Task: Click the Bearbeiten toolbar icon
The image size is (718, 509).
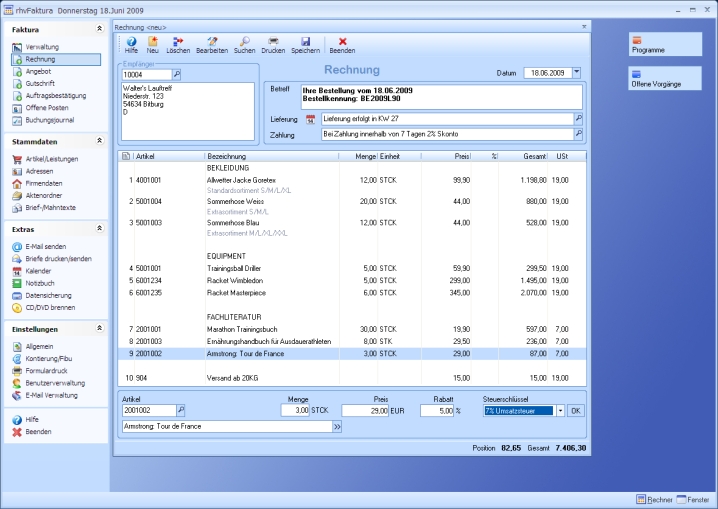Action: (211, 44)
